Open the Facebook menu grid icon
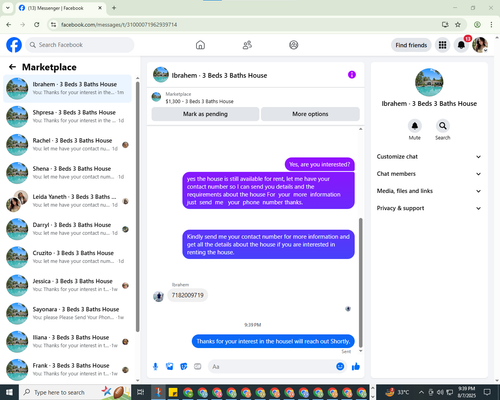Screen dimensions: 500x400 click(x=442, y=45)
